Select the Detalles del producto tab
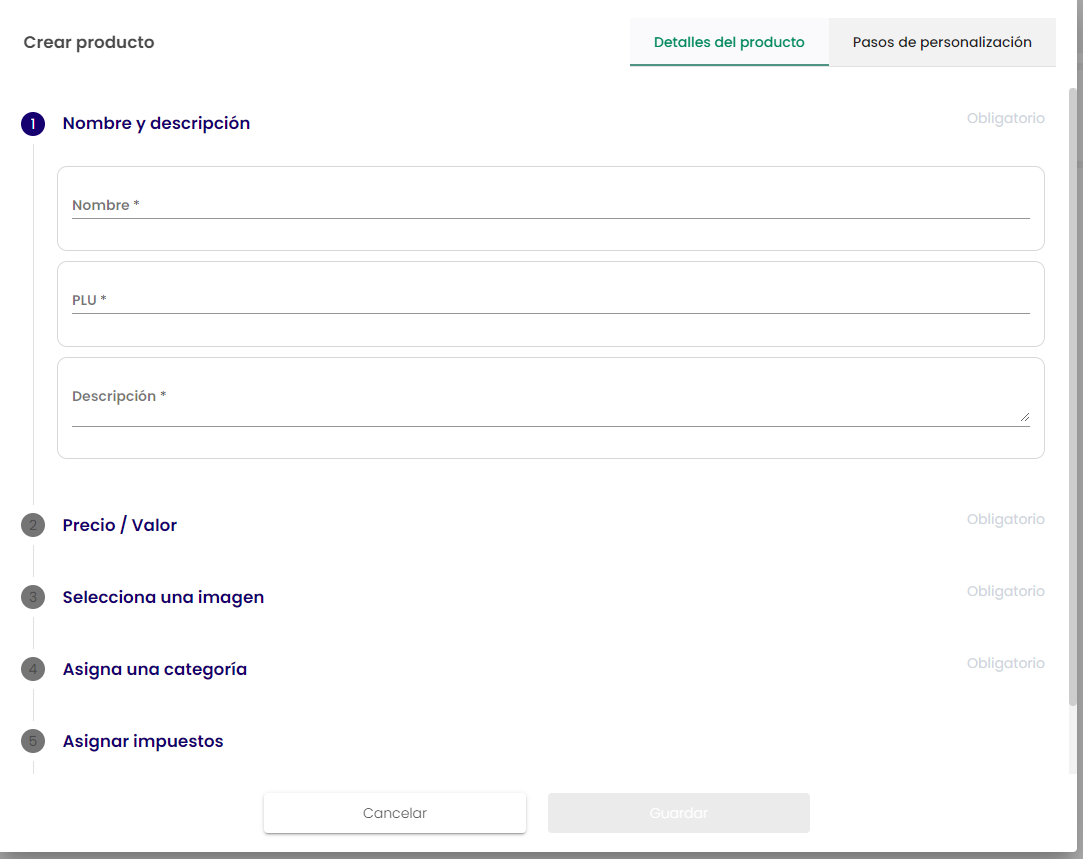1083x859 pixels. tap(729, 43)
